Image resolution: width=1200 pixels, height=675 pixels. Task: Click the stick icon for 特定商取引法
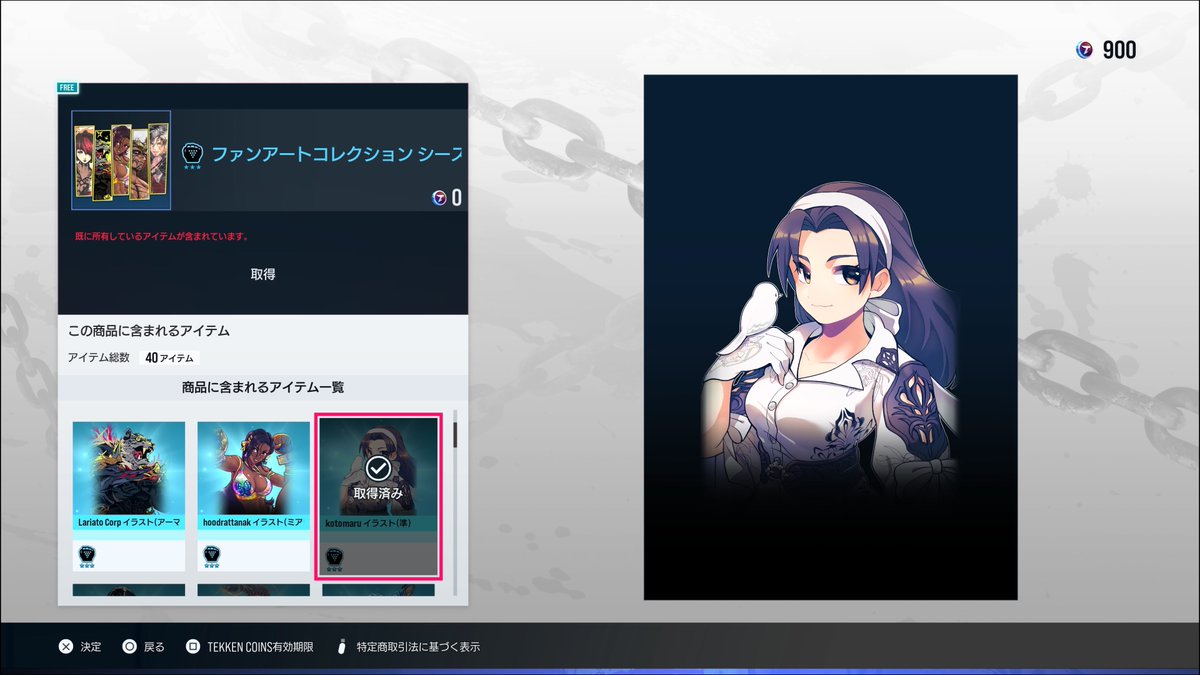pos(342,647)
